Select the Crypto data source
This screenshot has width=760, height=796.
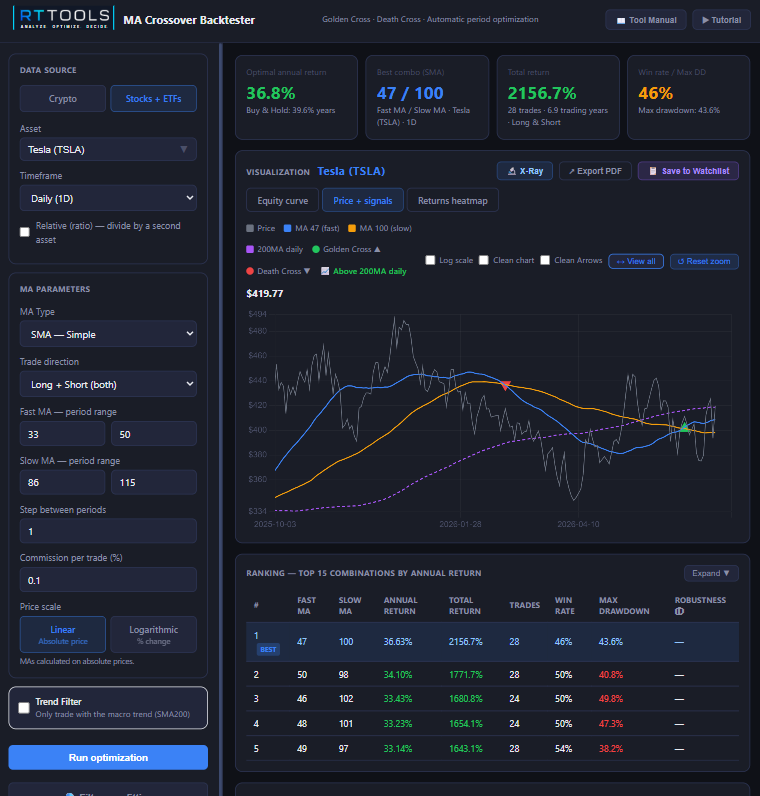point(63,98)
